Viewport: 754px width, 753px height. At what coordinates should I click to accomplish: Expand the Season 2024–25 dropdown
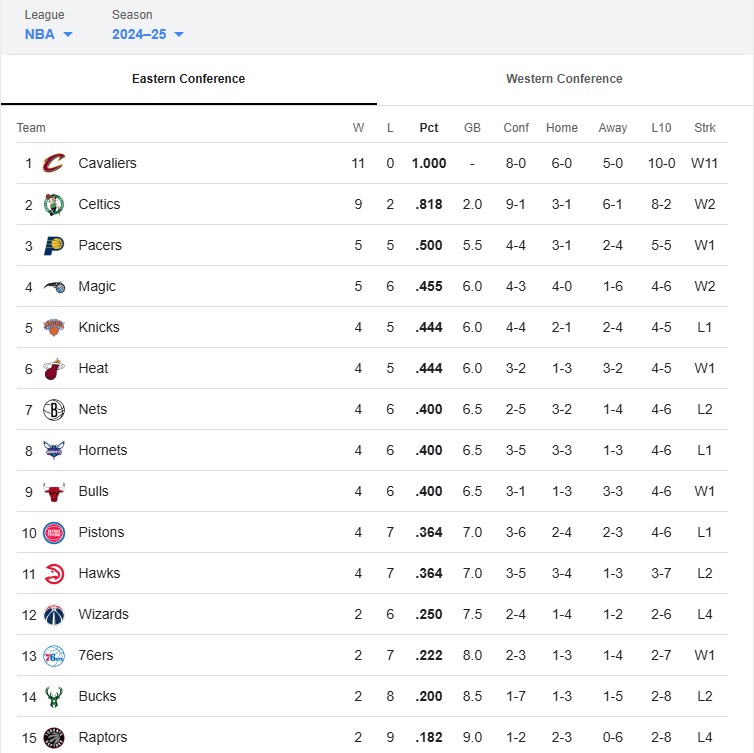point(148,34)
